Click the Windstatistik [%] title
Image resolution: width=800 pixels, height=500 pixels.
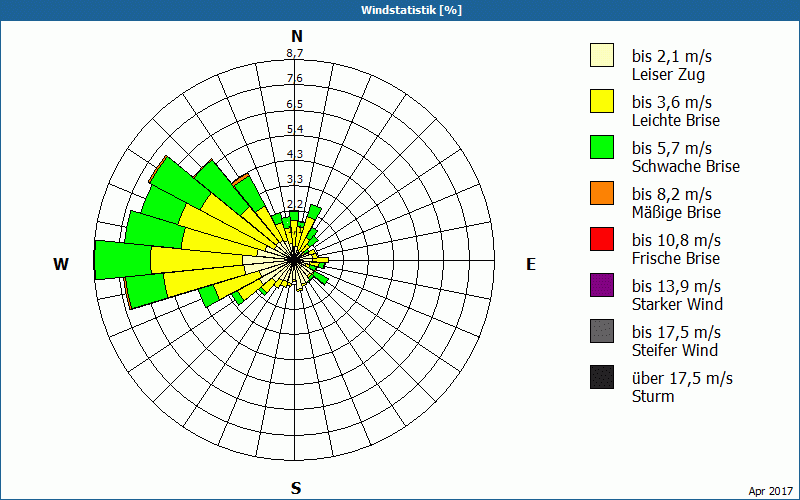tap(411, 10)
